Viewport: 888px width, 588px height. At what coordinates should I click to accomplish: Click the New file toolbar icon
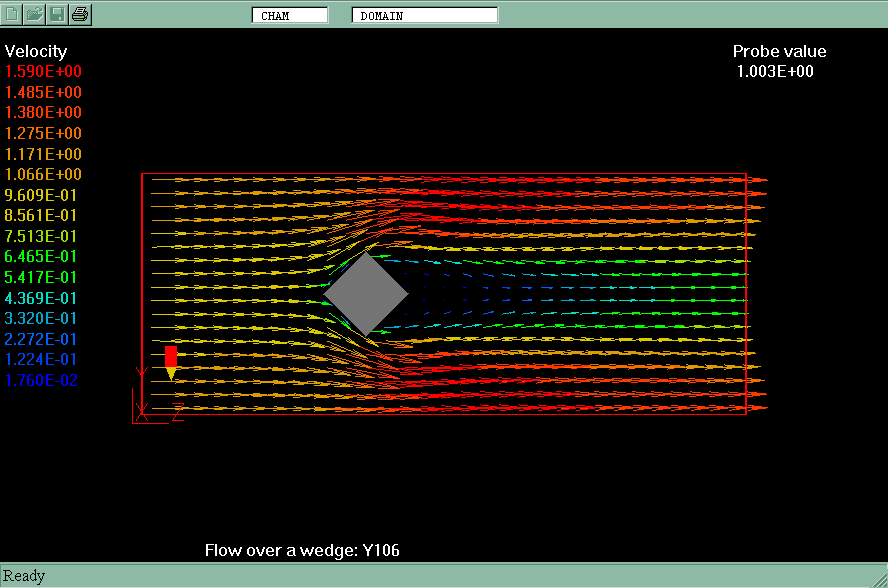(13, 14)
